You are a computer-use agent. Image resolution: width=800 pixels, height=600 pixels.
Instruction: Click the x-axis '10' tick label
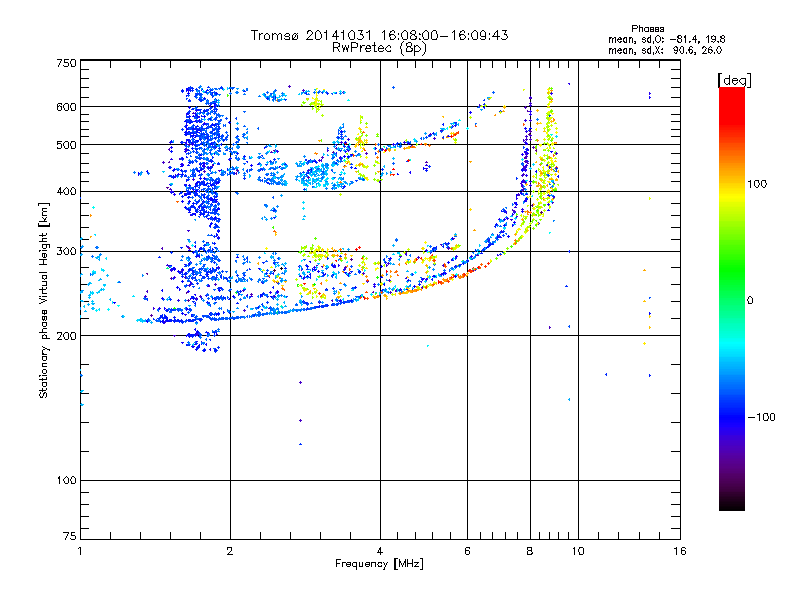coord(578,551)
